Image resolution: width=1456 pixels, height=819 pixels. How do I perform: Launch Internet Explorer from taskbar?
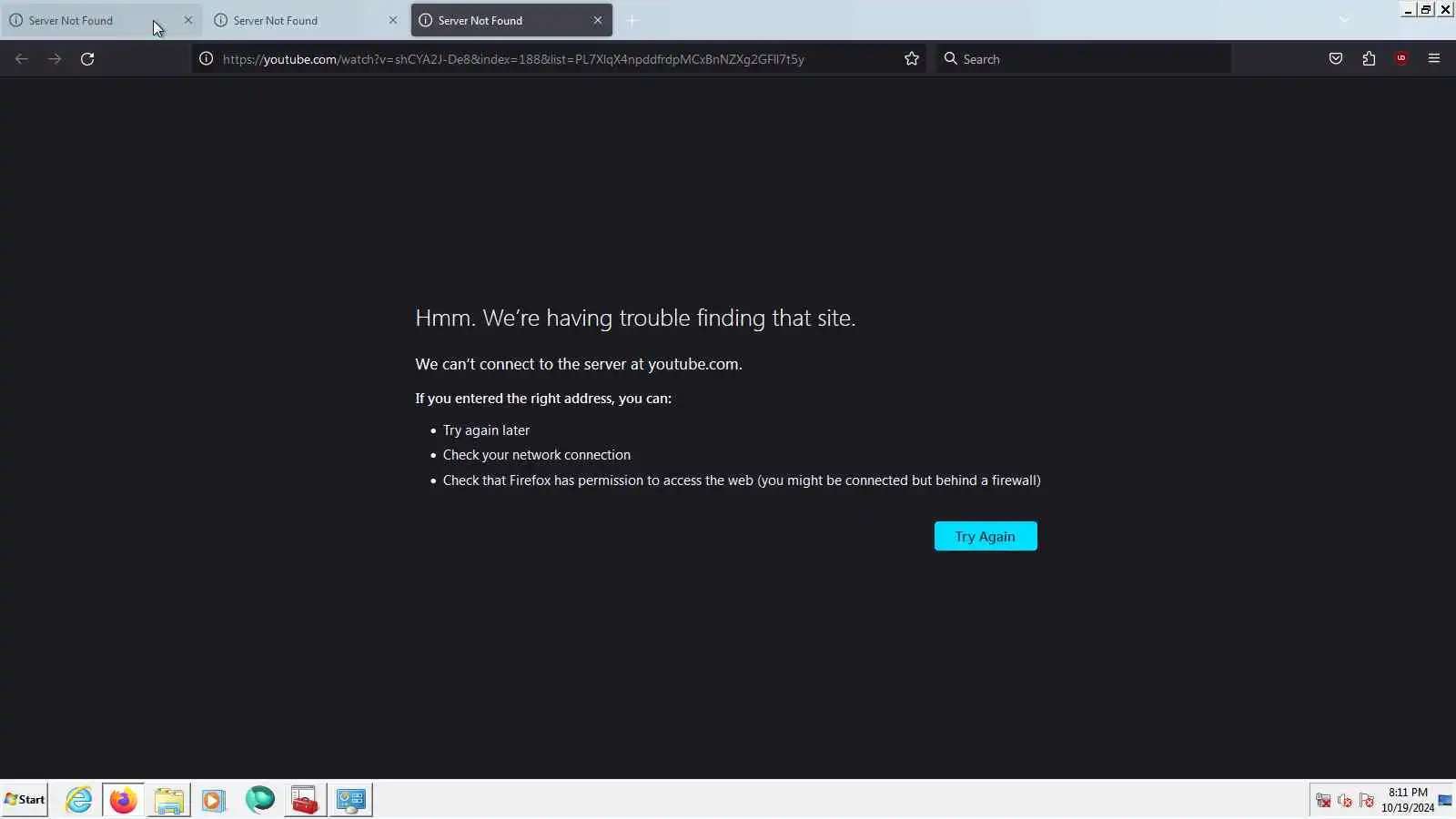point(79,800)
